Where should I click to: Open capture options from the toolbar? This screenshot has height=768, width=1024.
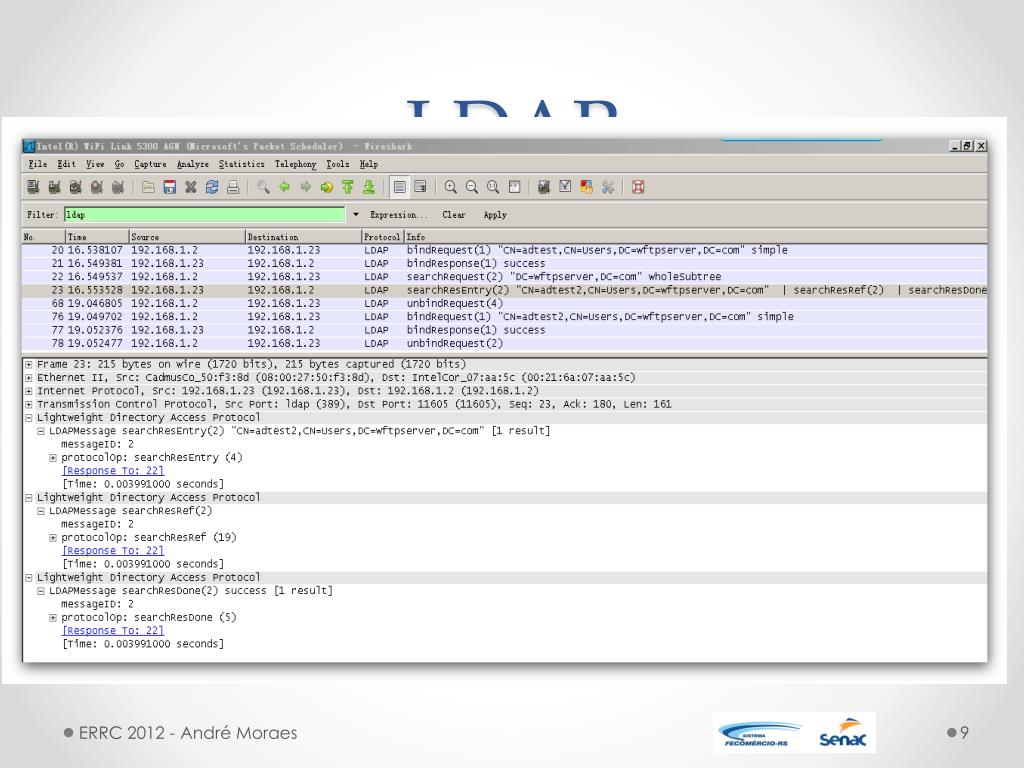[x=54, y=187]
